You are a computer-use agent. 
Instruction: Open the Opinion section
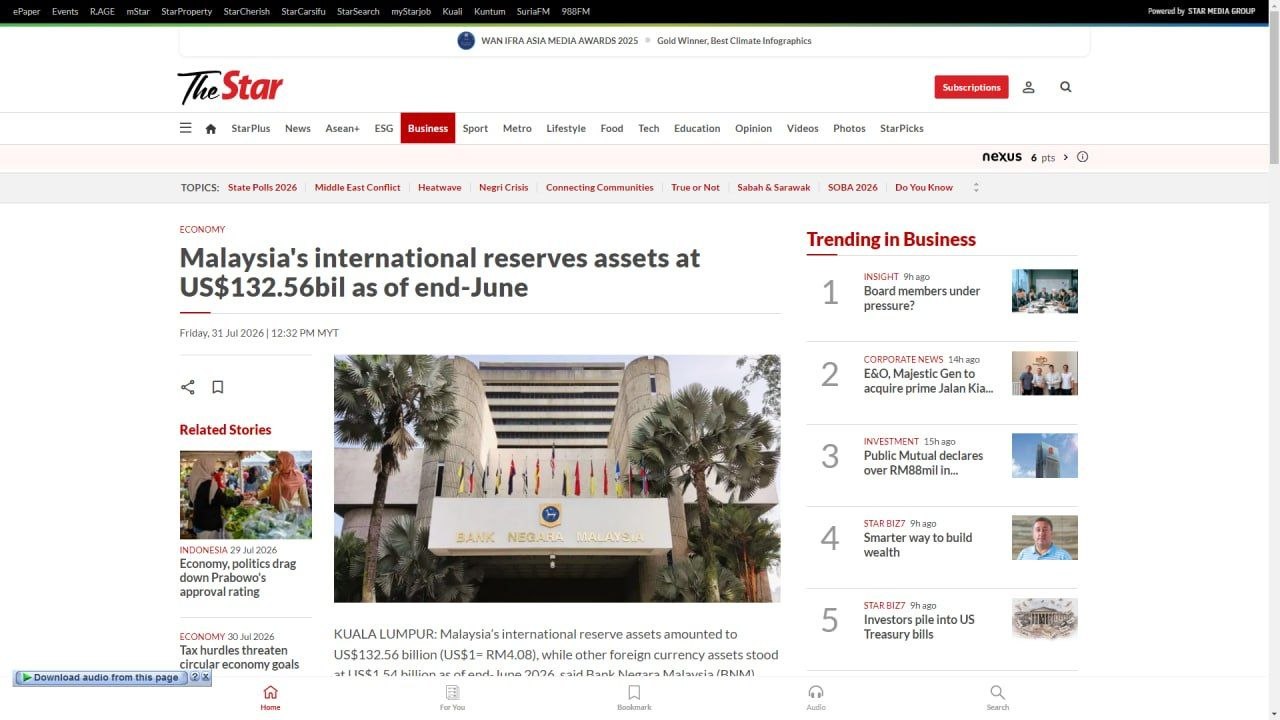[753, 128]
